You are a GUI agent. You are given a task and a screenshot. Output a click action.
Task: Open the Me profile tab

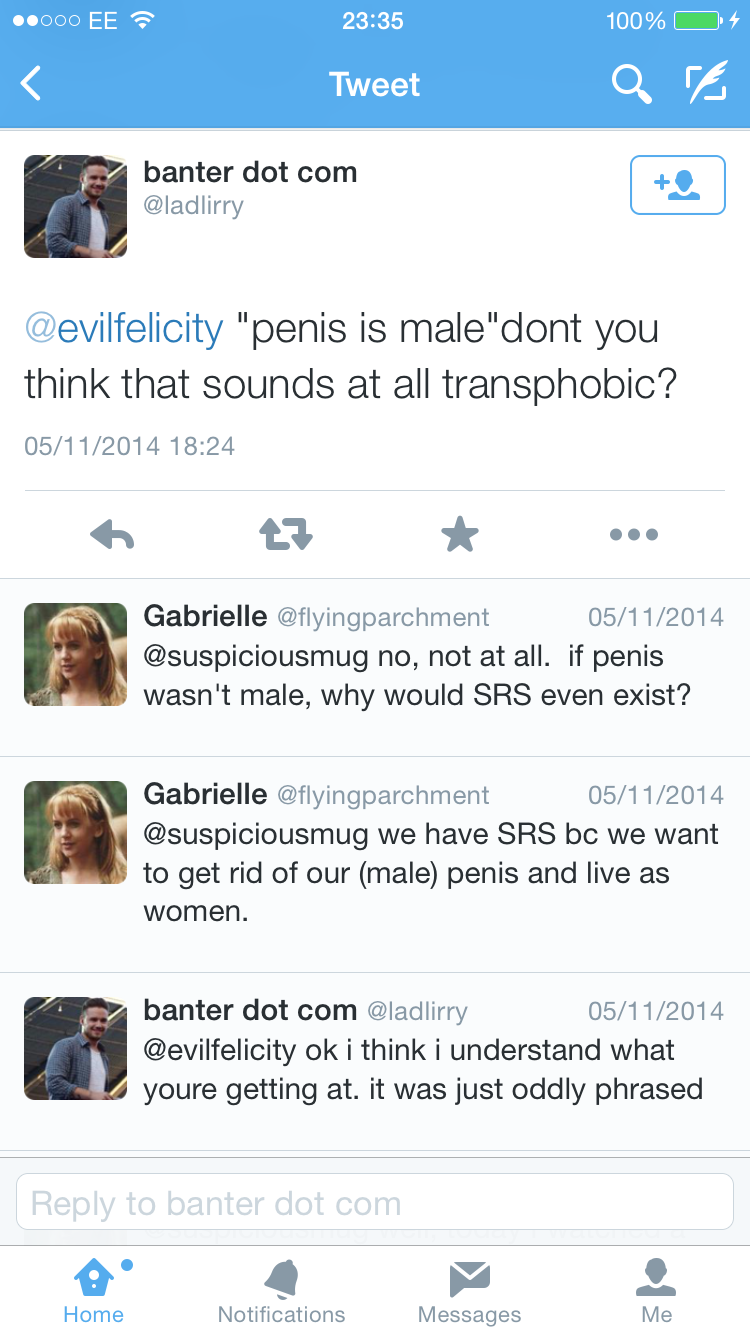tap(656, 1290)
